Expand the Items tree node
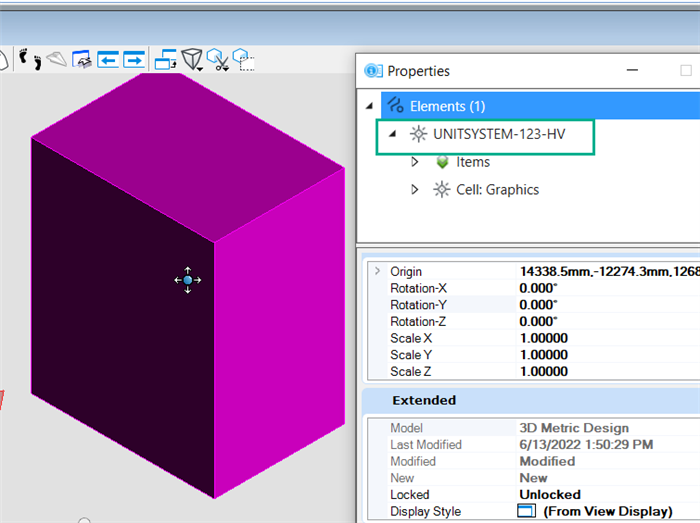Viewport: 700px width, 523px height. (415, 162)
